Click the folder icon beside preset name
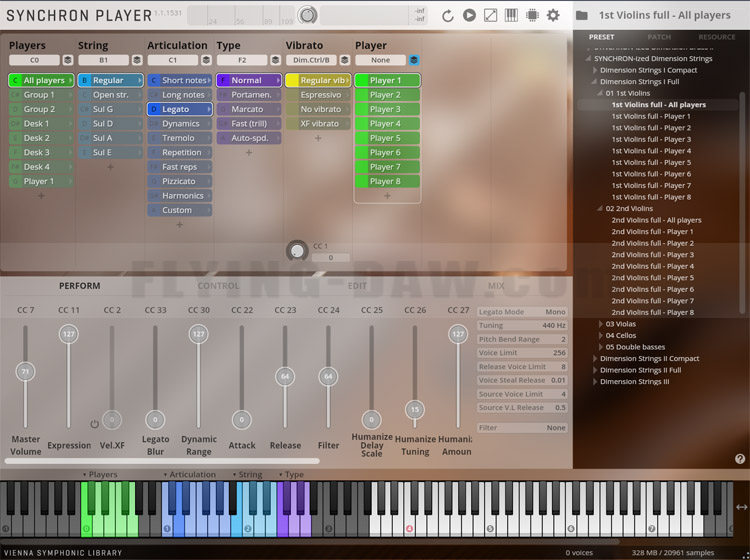 tap(582, 15)
